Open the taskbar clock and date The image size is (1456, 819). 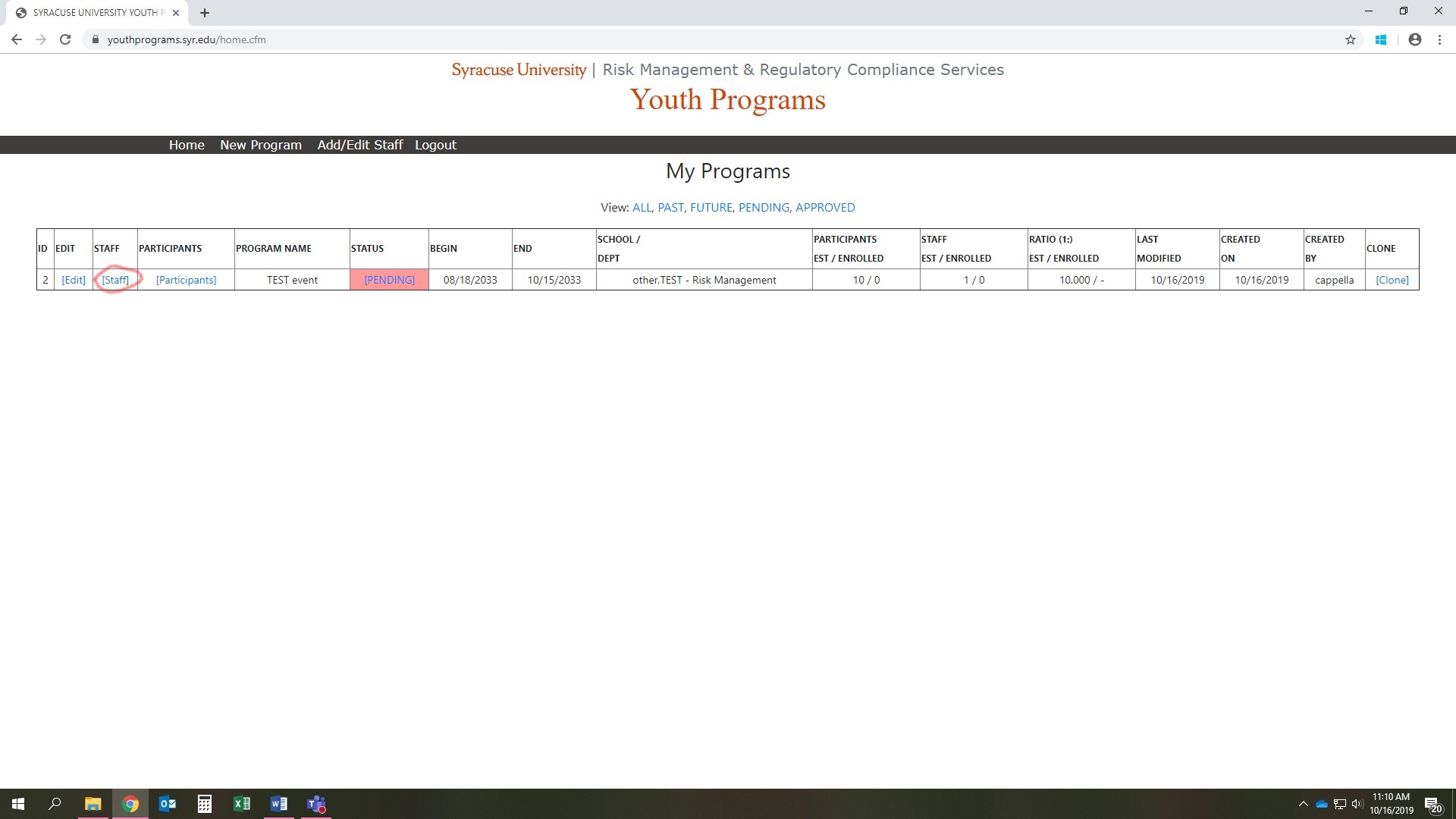1391,804
